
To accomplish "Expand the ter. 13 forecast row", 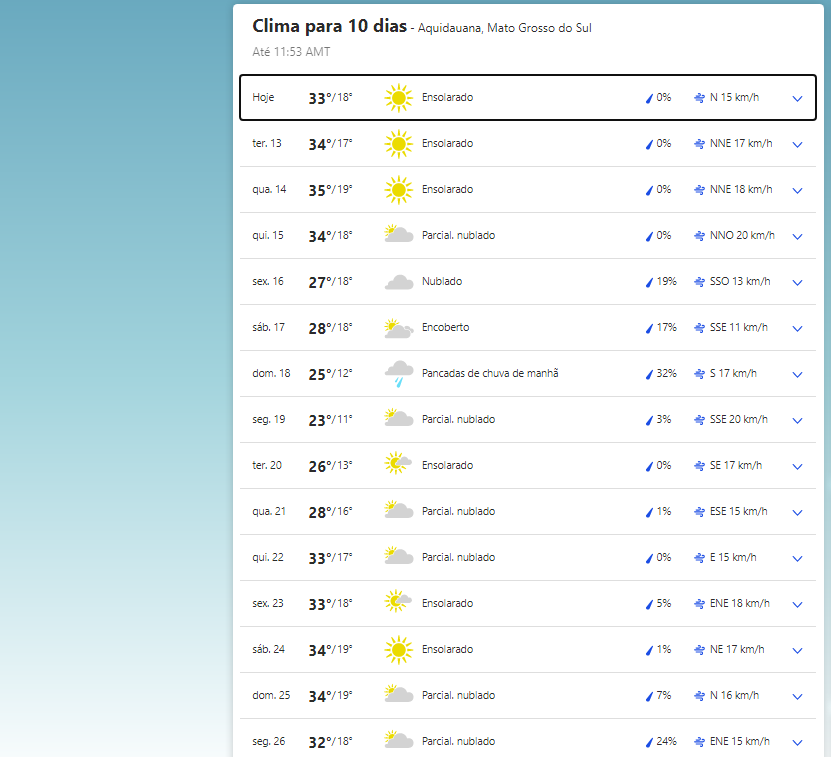I will pyautogui.click(x=797, y=144).
